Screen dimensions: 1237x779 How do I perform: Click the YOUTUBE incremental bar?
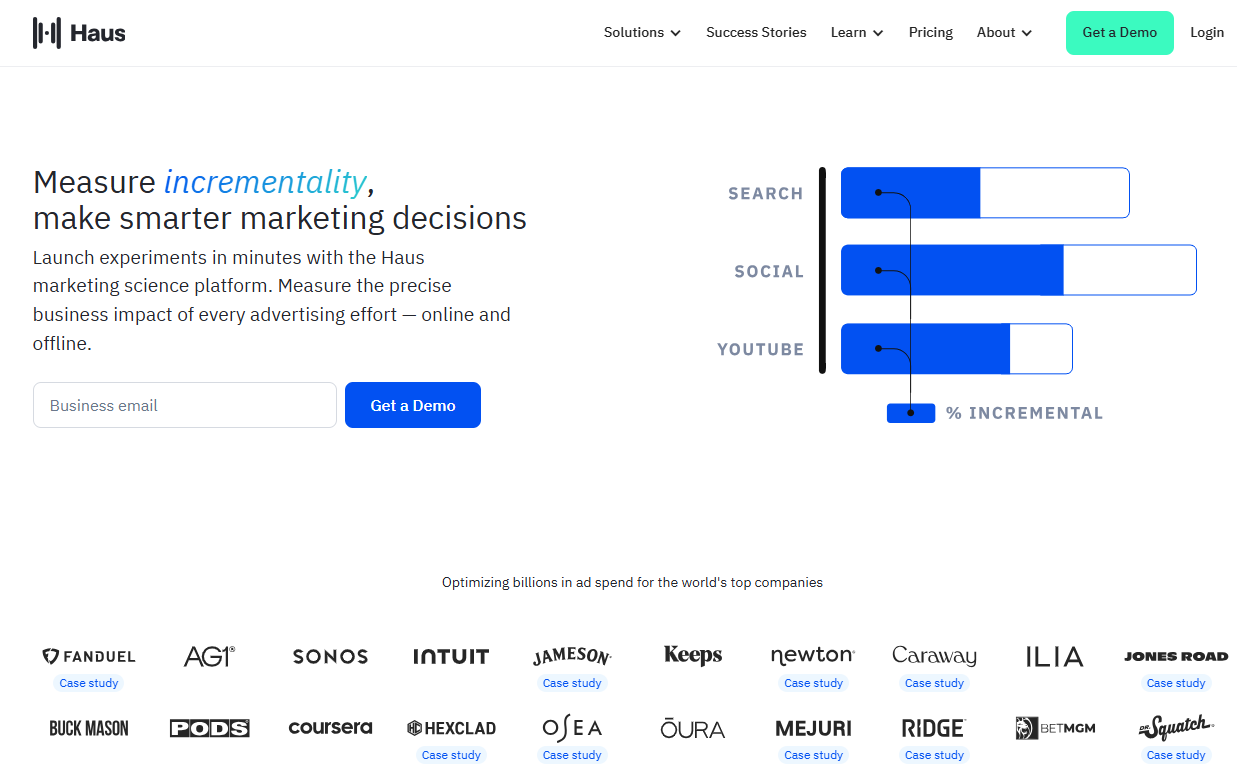[x=957, y=349]
